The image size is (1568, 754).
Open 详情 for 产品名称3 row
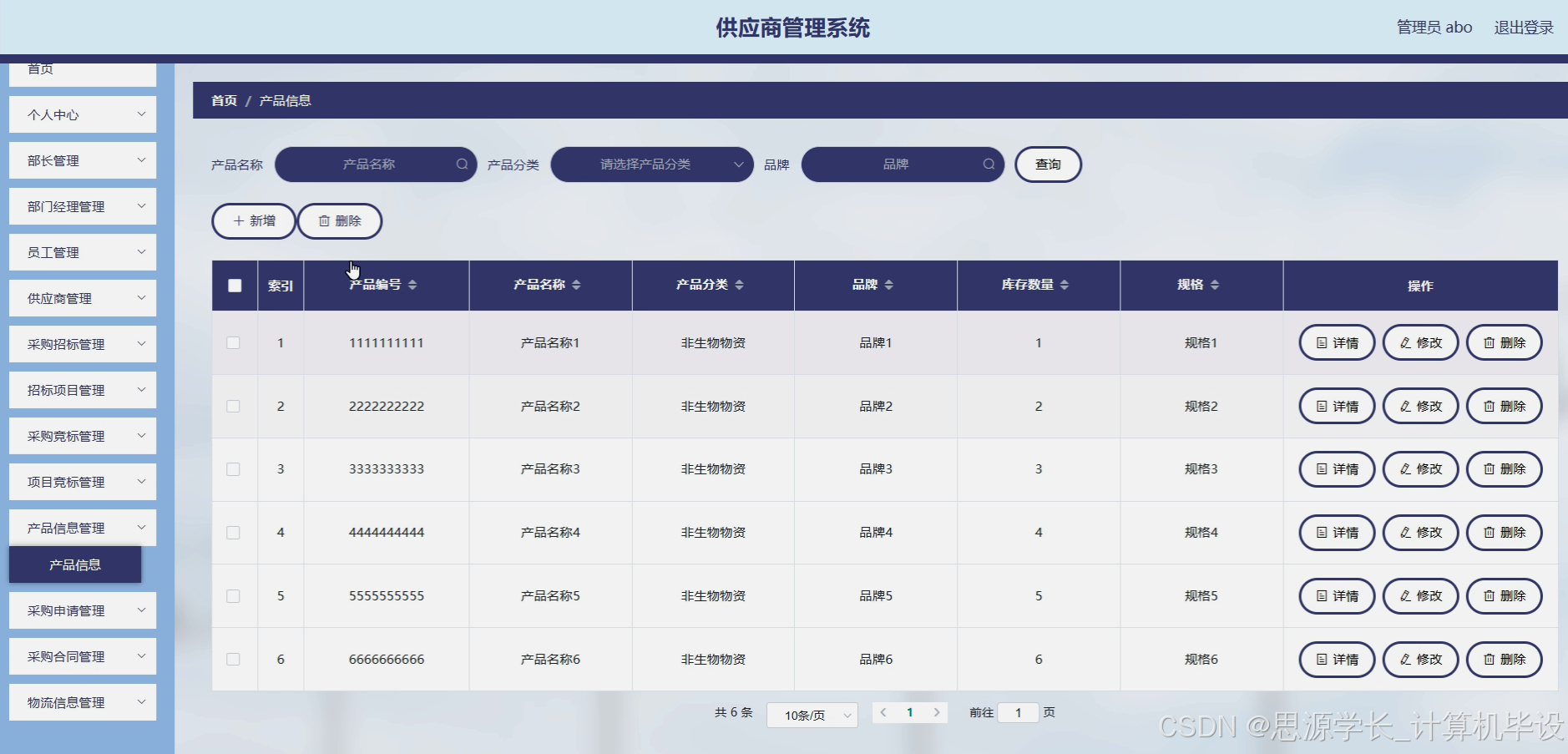tap(1337, 469)
